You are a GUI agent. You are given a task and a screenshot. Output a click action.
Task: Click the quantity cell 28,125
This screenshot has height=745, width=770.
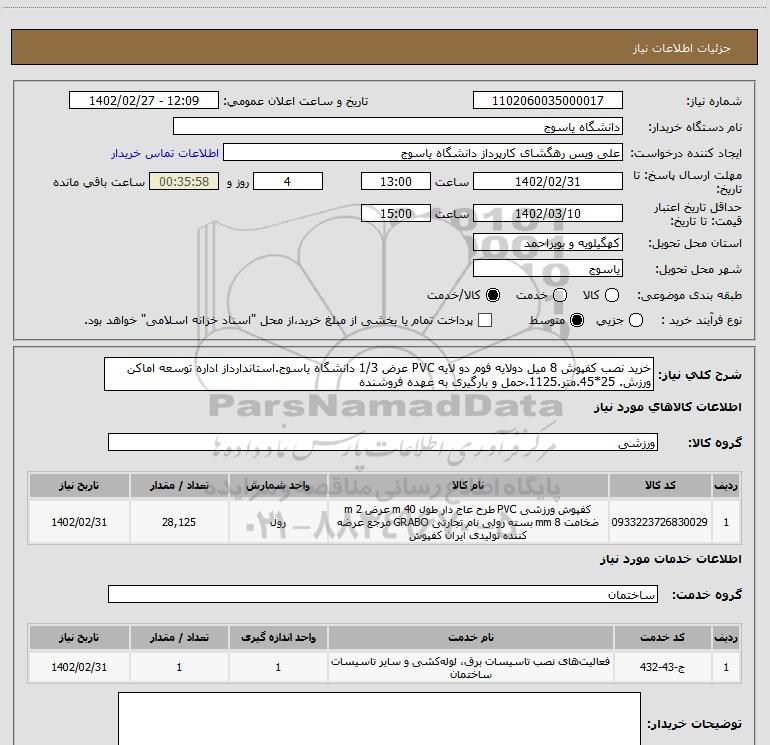[179, 522]
